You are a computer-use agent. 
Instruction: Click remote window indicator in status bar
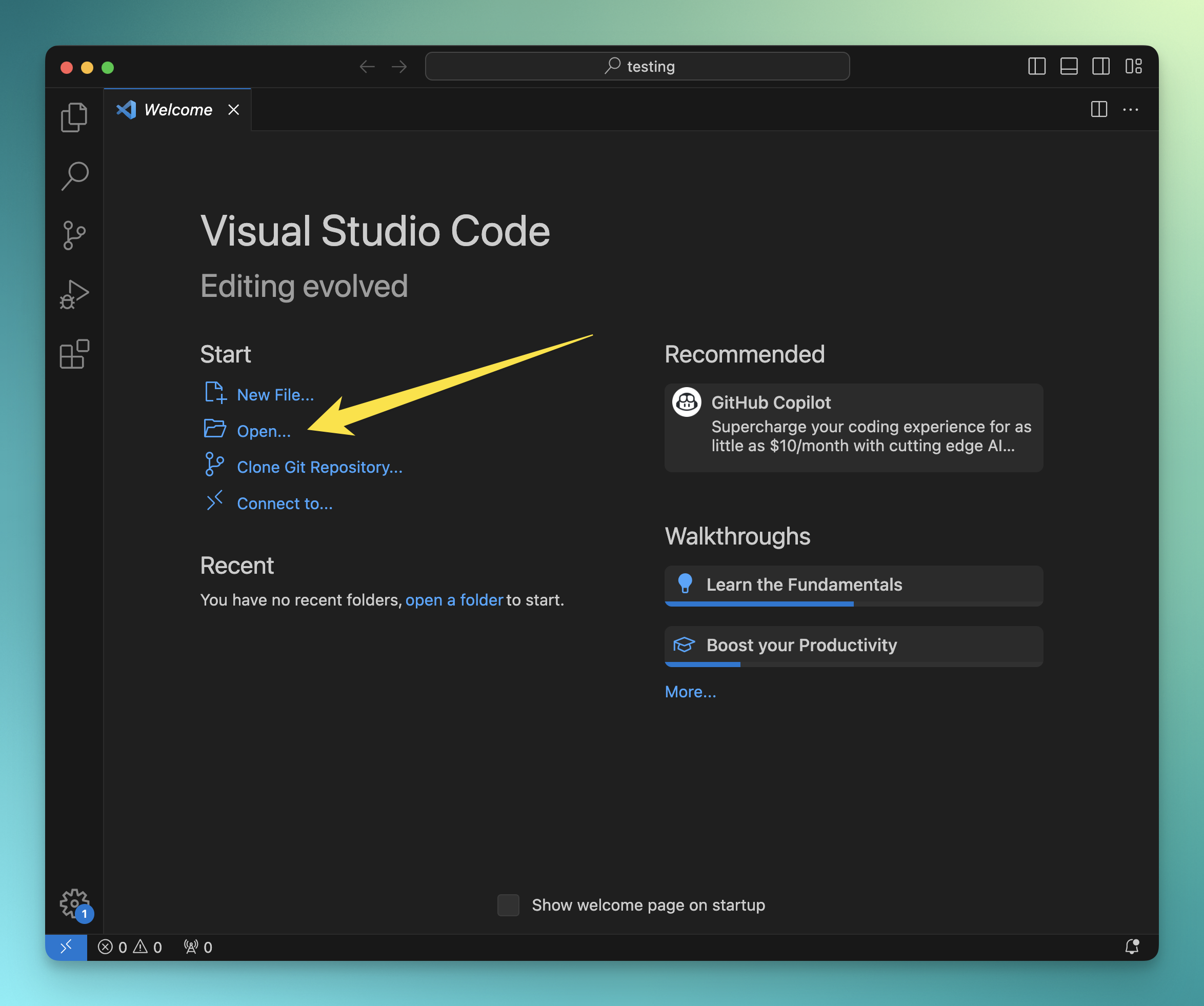[66, 947]
